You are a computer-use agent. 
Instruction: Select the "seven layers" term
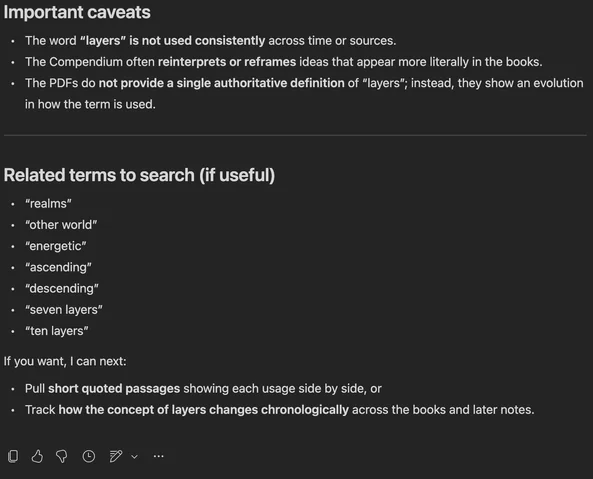[x=64, y=310]
